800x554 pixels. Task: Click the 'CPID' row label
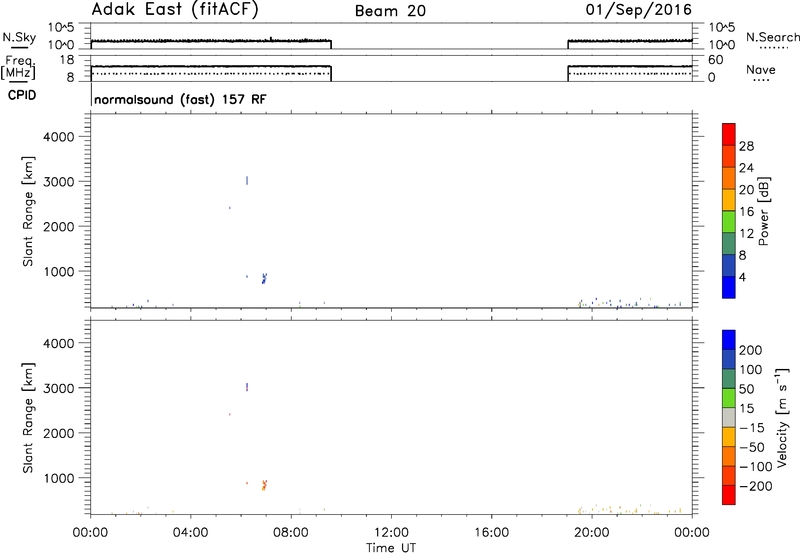(x=22, y=95)
